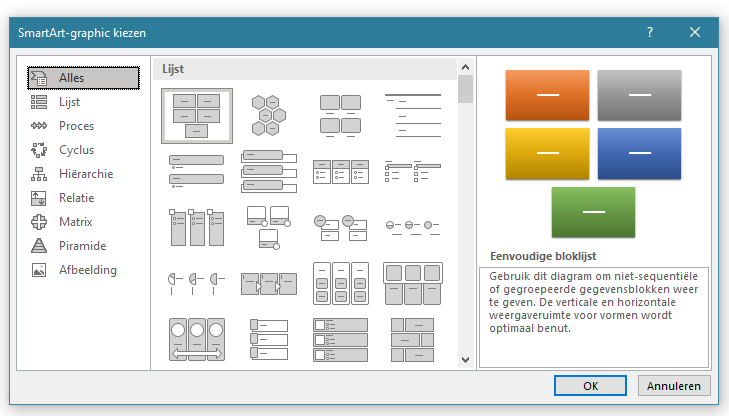Click the orange block in the preview
The height and width of the screenshot is (416, 729).
(x=547, y=95)
